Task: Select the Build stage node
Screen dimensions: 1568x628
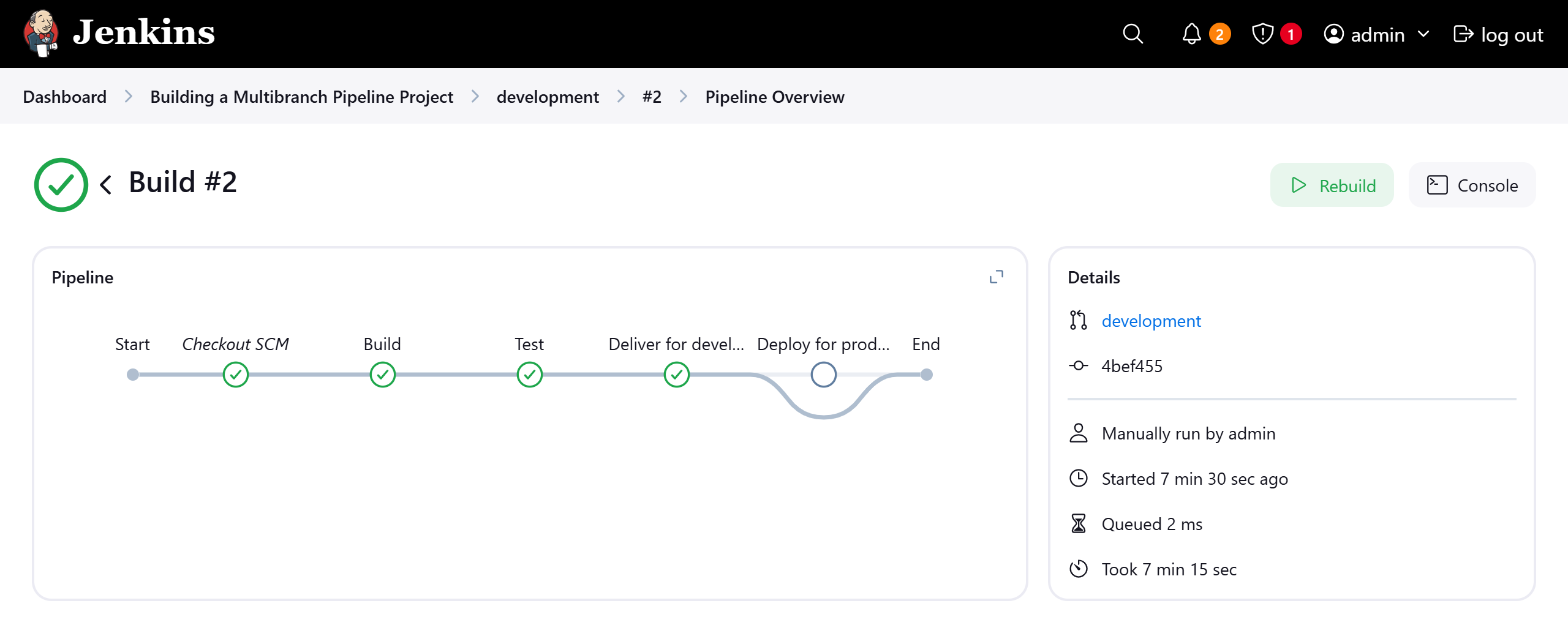Action: tap(383, 375)
